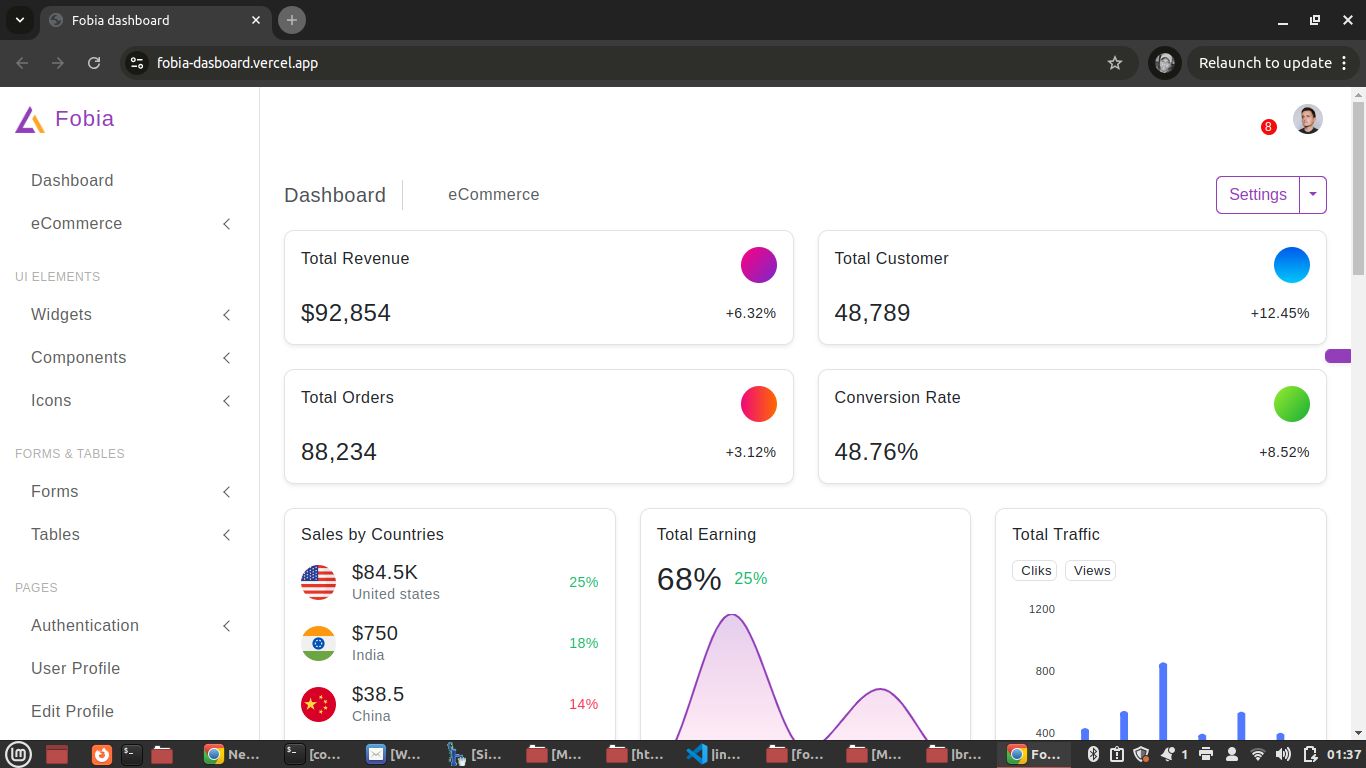Open the Settings dropdown arrow
1366x768 pixels.
1312,195
